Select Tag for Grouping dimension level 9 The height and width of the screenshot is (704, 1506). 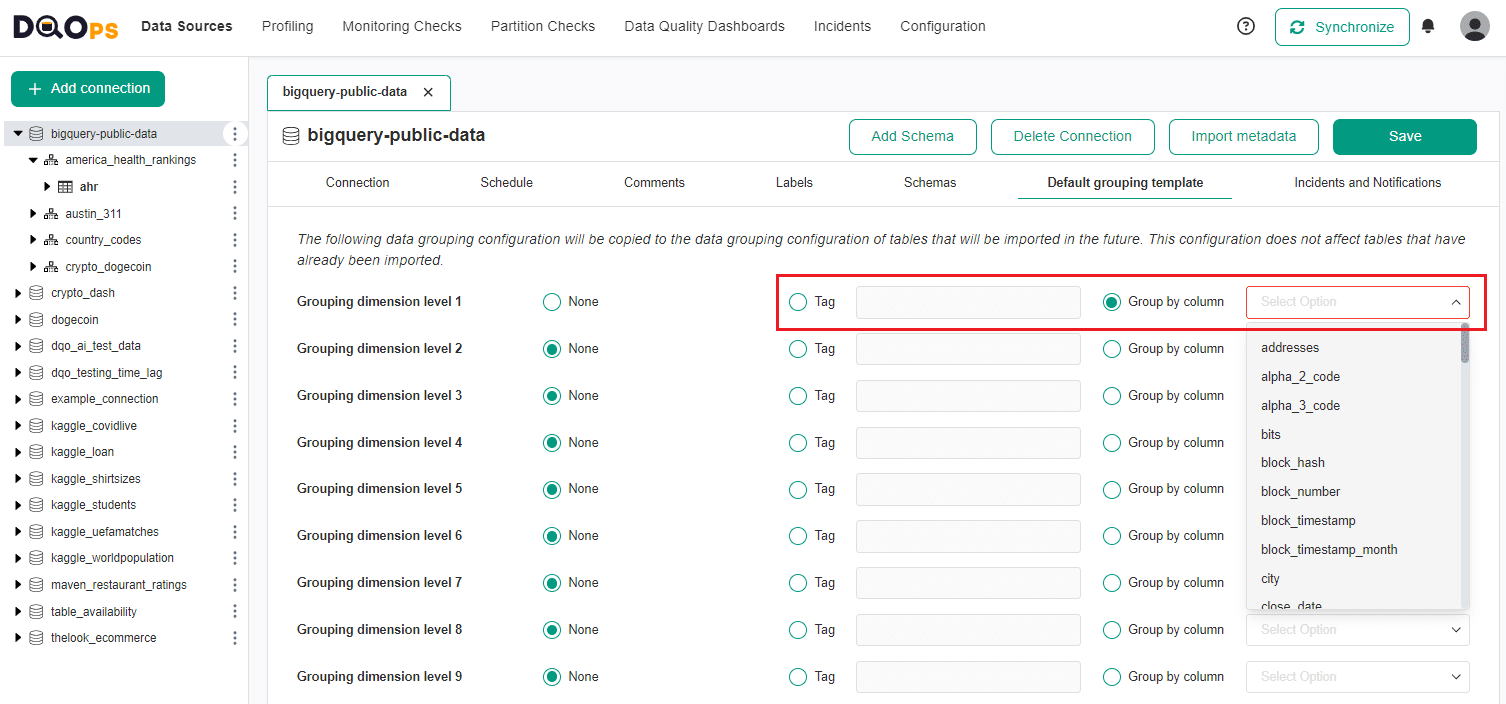click(x=798, y=677)
